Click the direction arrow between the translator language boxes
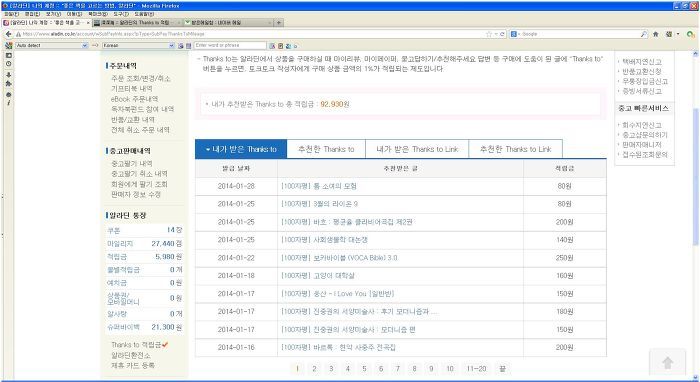Viewport: 700px width, 382px height. click(95, 46)
